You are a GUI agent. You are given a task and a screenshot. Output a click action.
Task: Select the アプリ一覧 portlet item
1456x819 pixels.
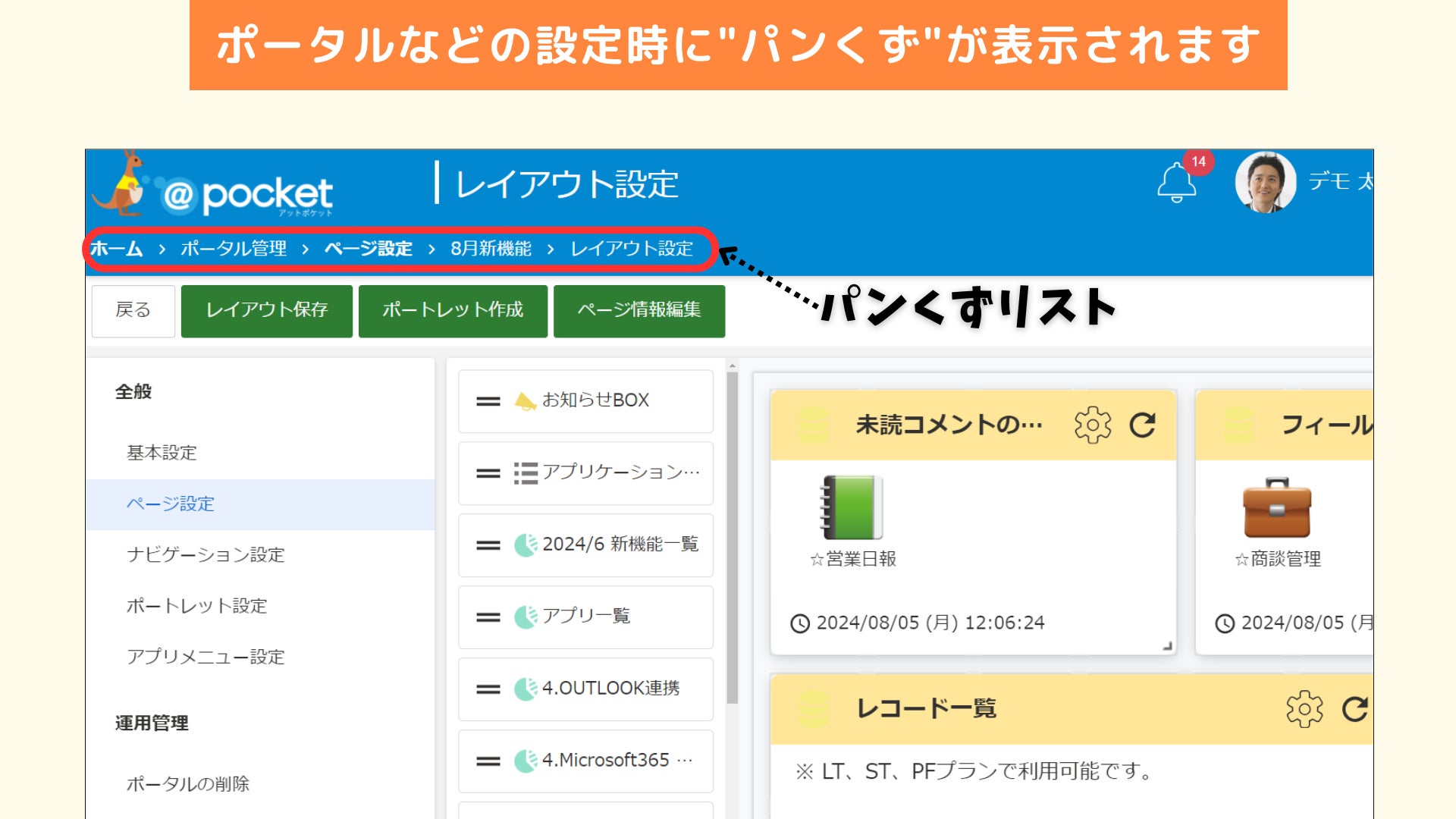point(585,617)
